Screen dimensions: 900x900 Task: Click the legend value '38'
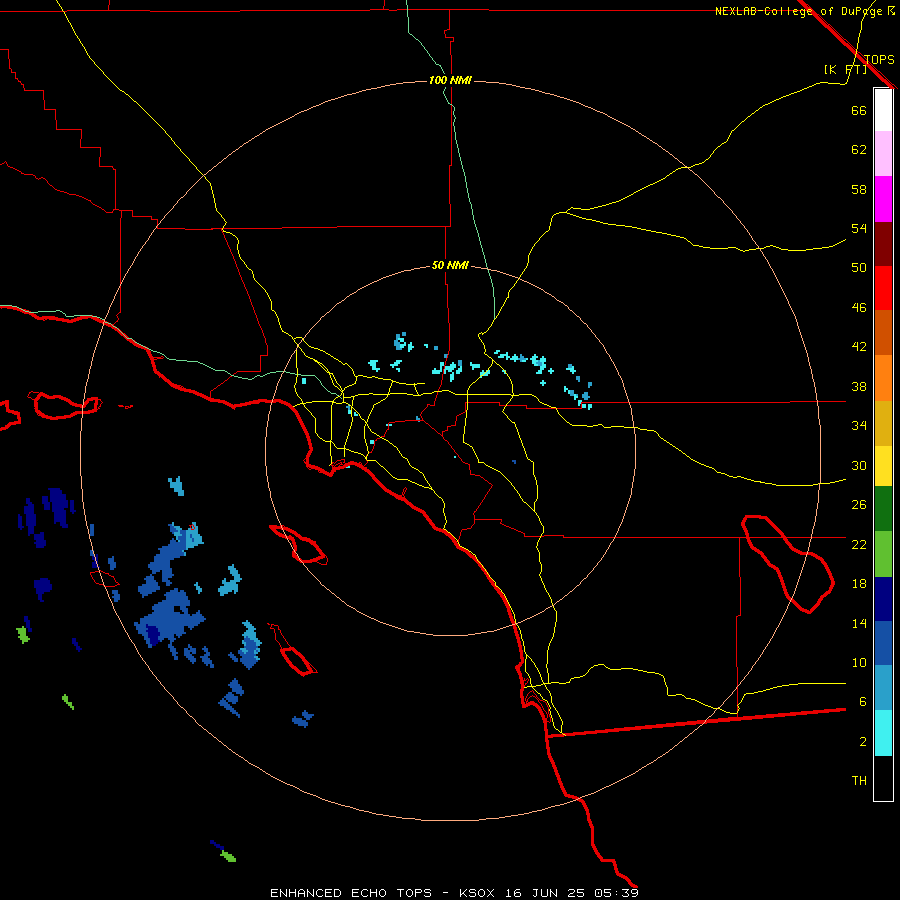[x=859, y=386]
